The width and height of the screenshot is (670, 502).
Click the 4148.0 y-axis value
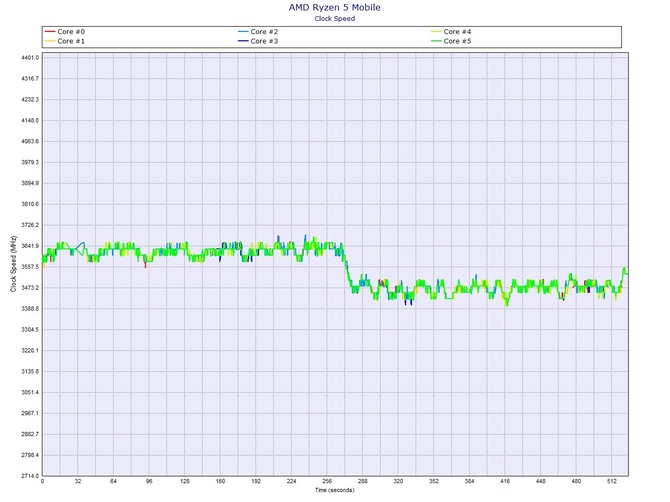(x=30, y=120)
